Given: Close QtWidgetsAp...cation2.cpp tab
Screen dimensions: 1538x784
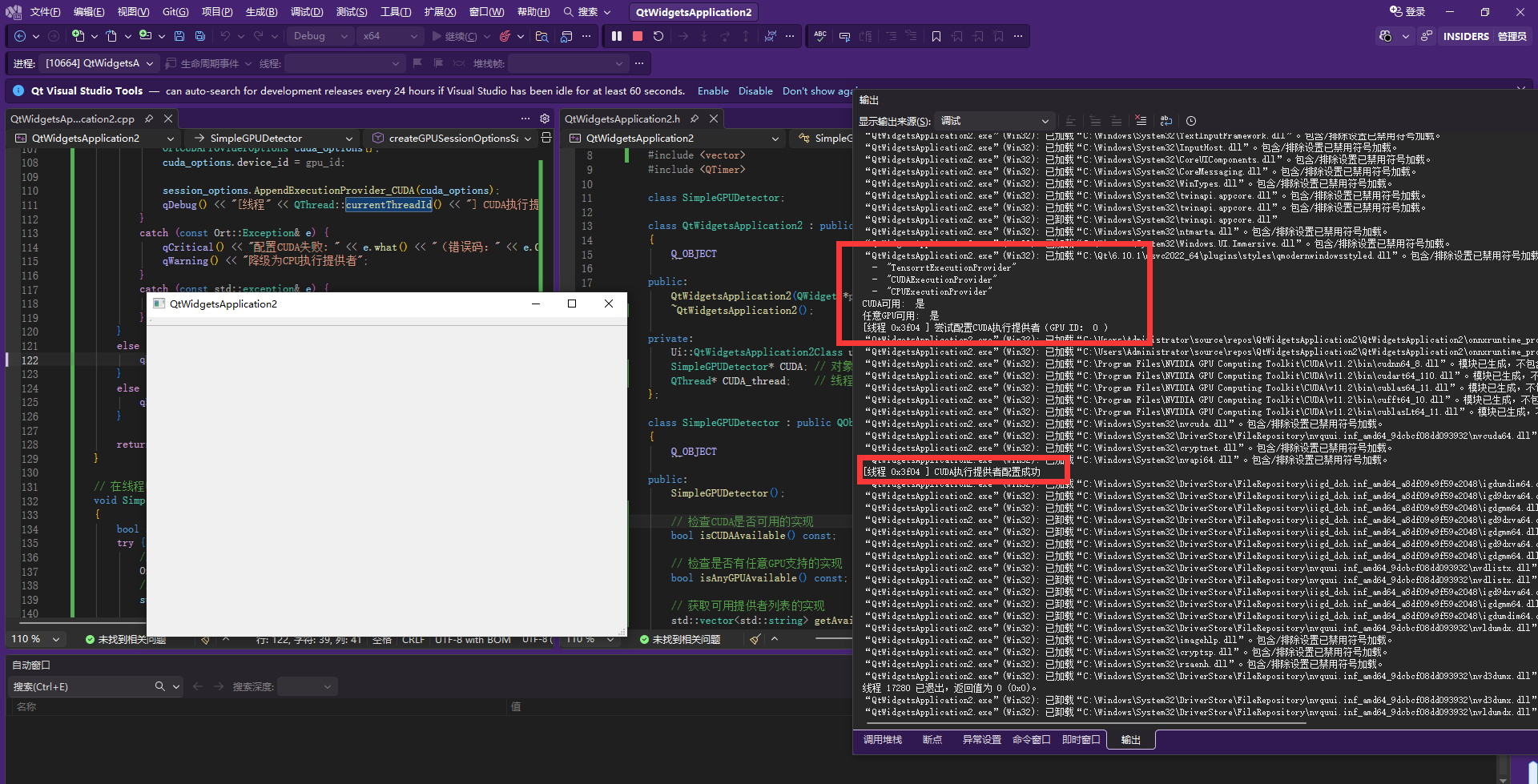Looking at the screenshot, I should 168,119.
